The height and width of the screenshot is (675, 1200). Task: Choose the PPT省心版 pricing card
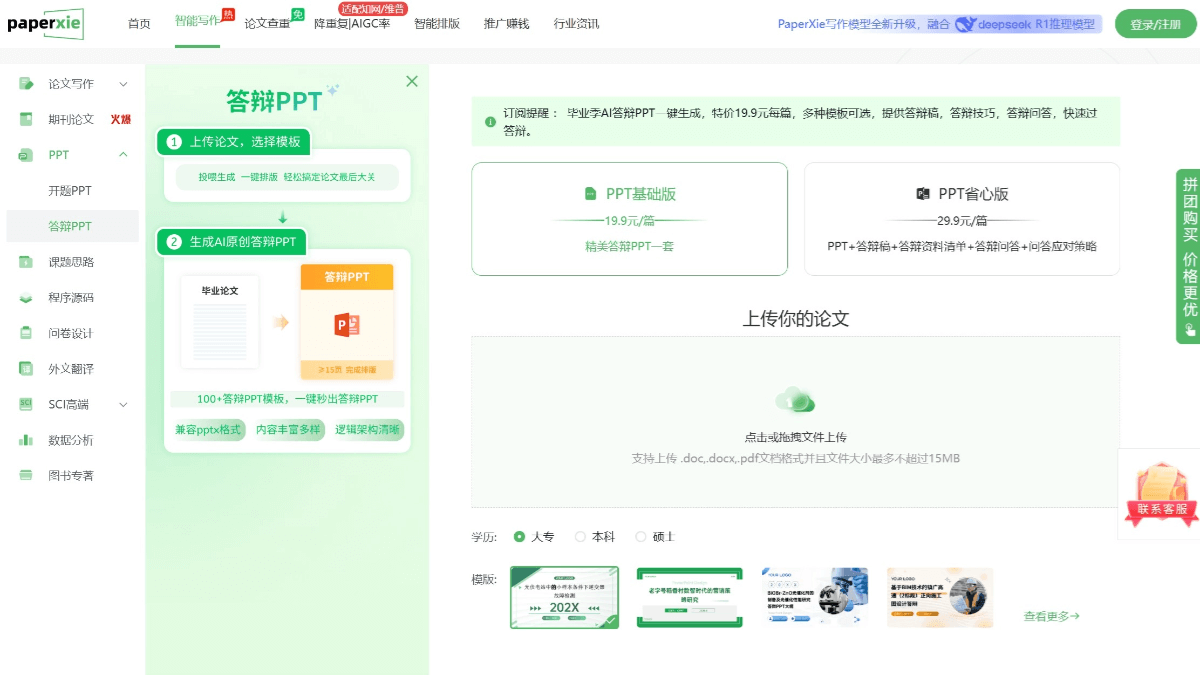961,218
